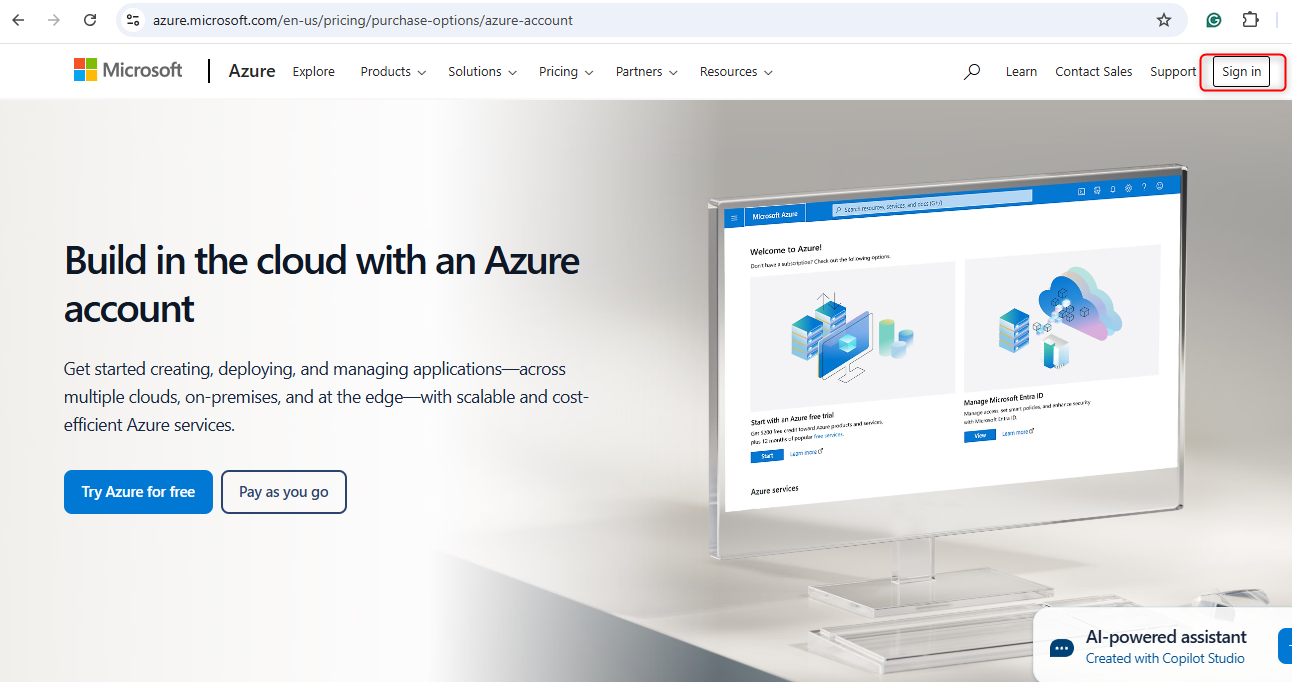Viewport: 1292px width, 682px height.
Task: Click 'Created with Copilot Studio' text
Action: coord(1165,658)
